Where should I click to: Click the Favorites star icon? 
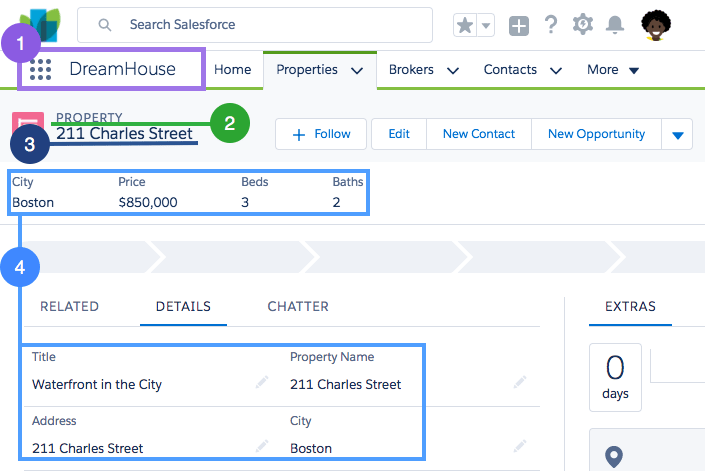tap(465, 25)
